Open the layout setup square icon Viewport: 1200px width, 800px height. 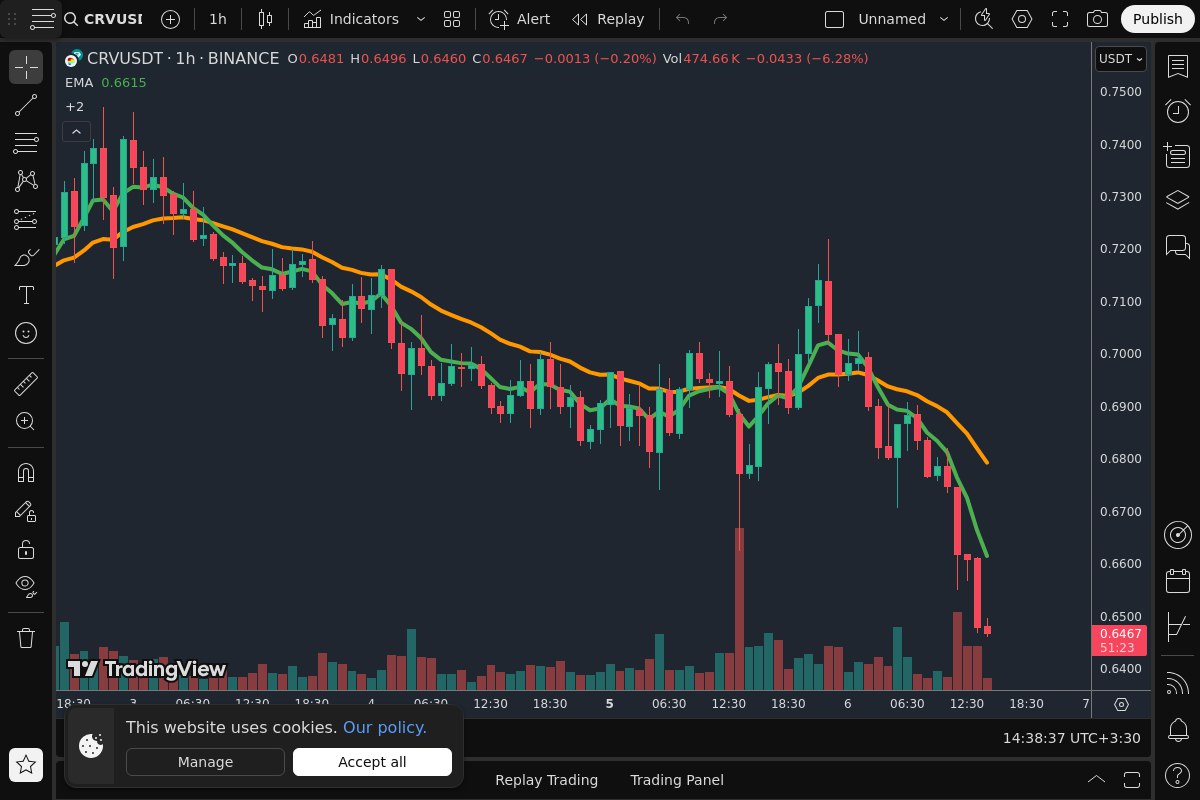pyautogui.click(x=834, y=19)
